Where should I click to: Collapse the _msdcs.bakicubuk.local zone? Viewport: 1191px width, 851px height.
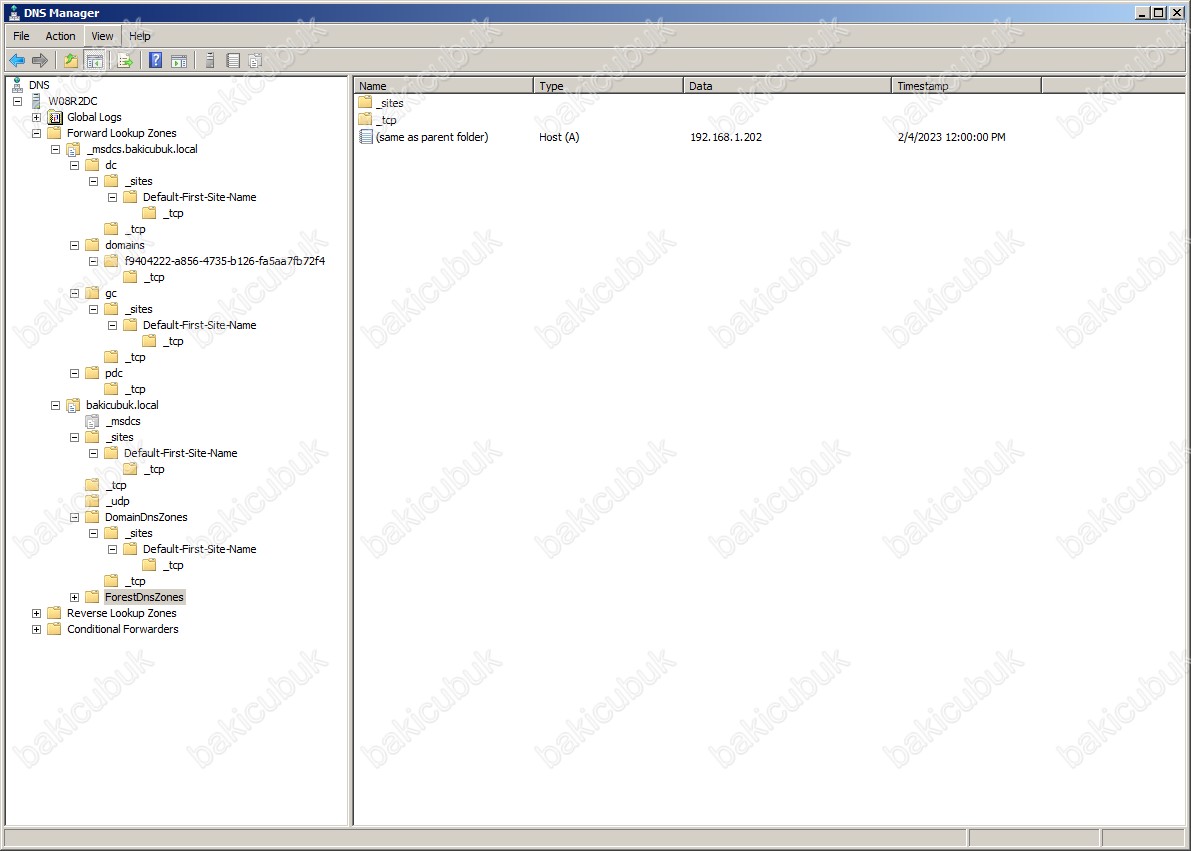pyautogui.click(x=55, y=149)
